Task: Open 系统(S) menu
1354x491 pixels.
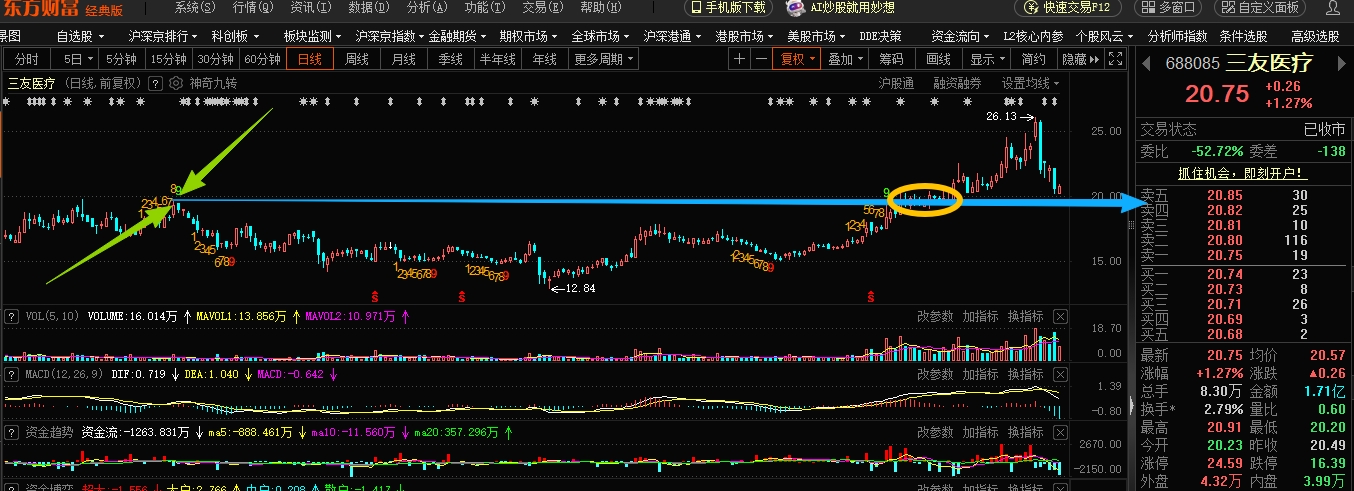Action: pos(194,8)
